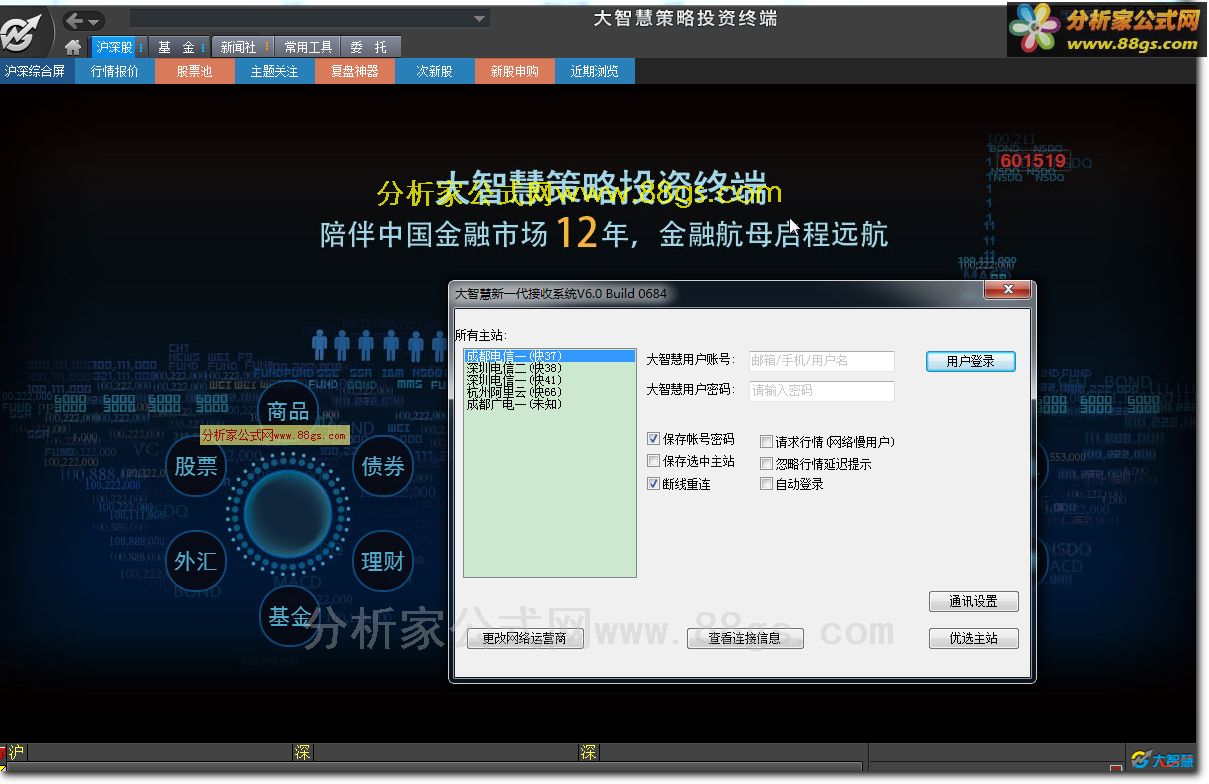The height and width of the screenshot is (784, 1209).
Task: Select server 成都电信一(快37) in the list
Action: [x=549, y=356]
